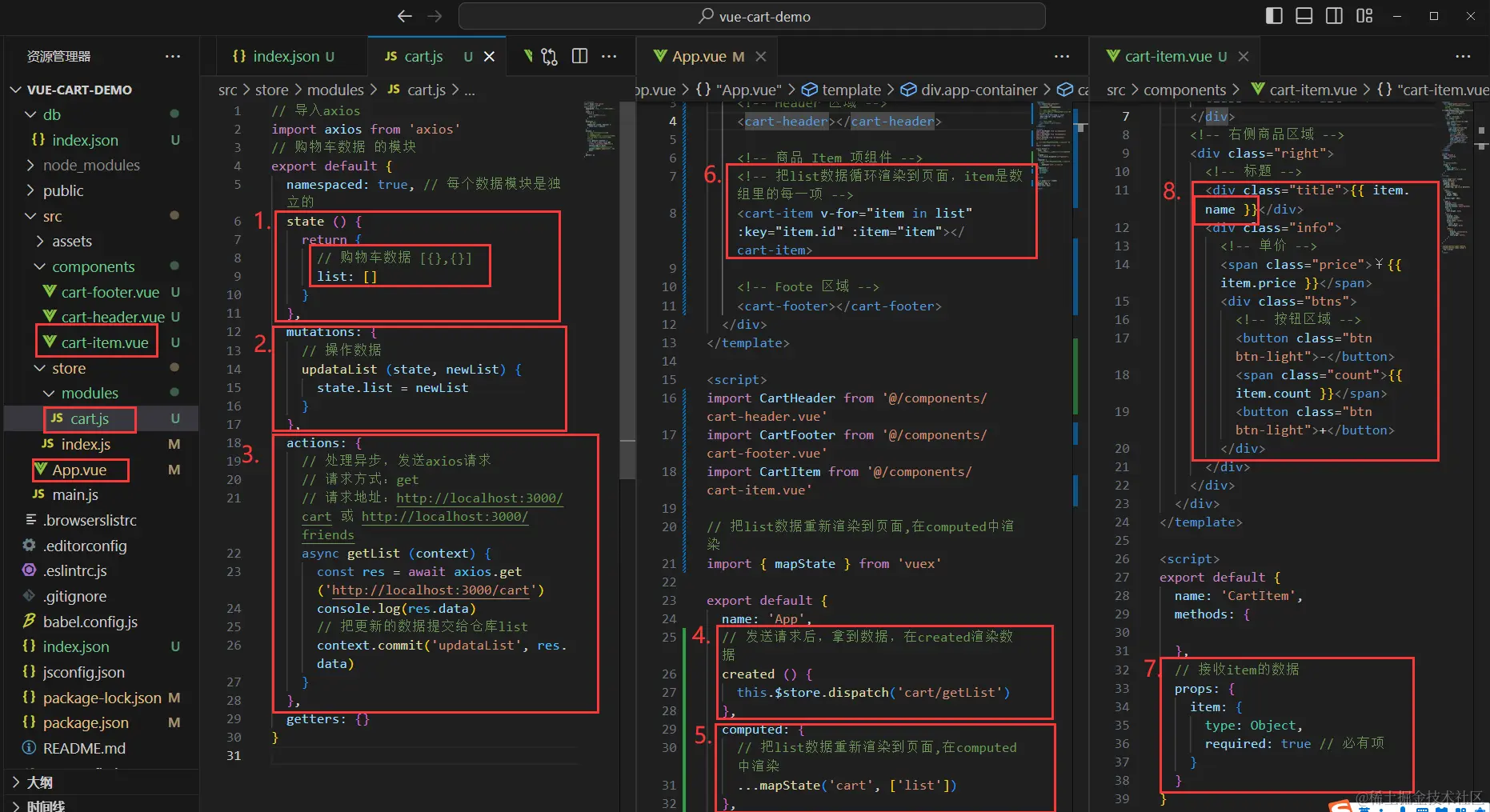Open README.md file
This screenshot has width=1490, height=812.
pos(84,748)
